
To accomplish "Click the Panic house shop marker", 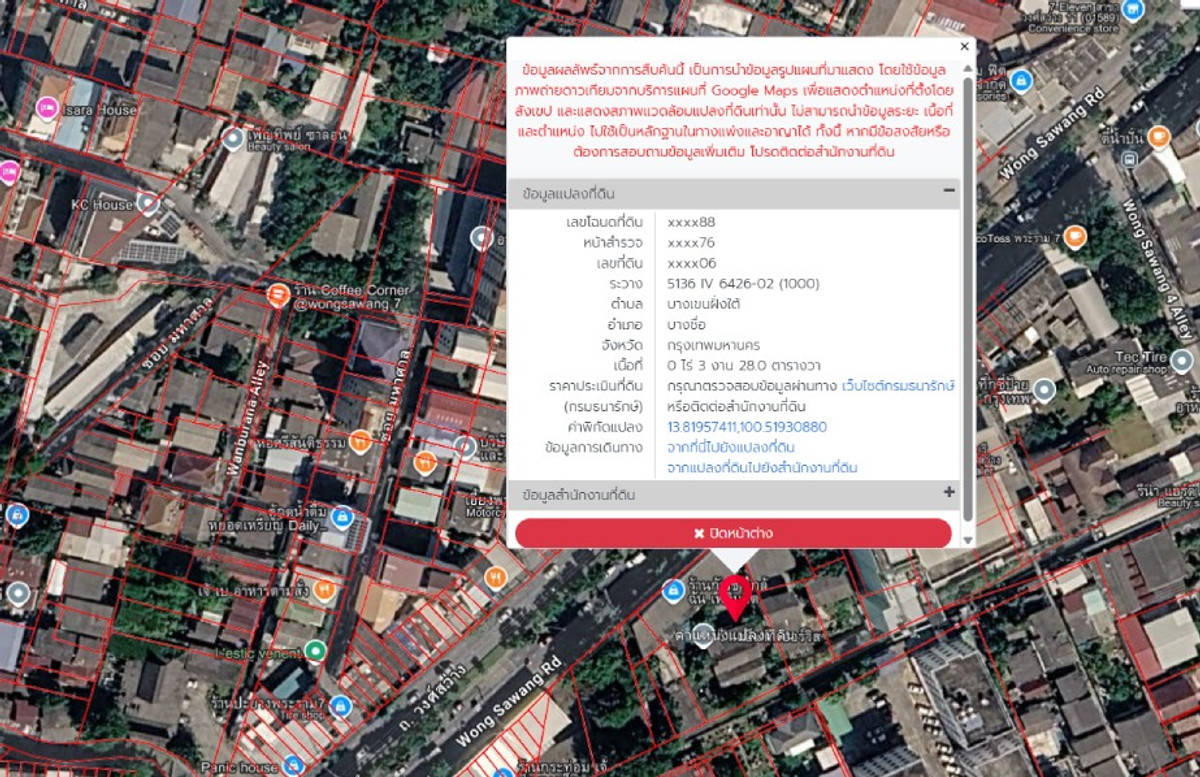I will point(292,766).
